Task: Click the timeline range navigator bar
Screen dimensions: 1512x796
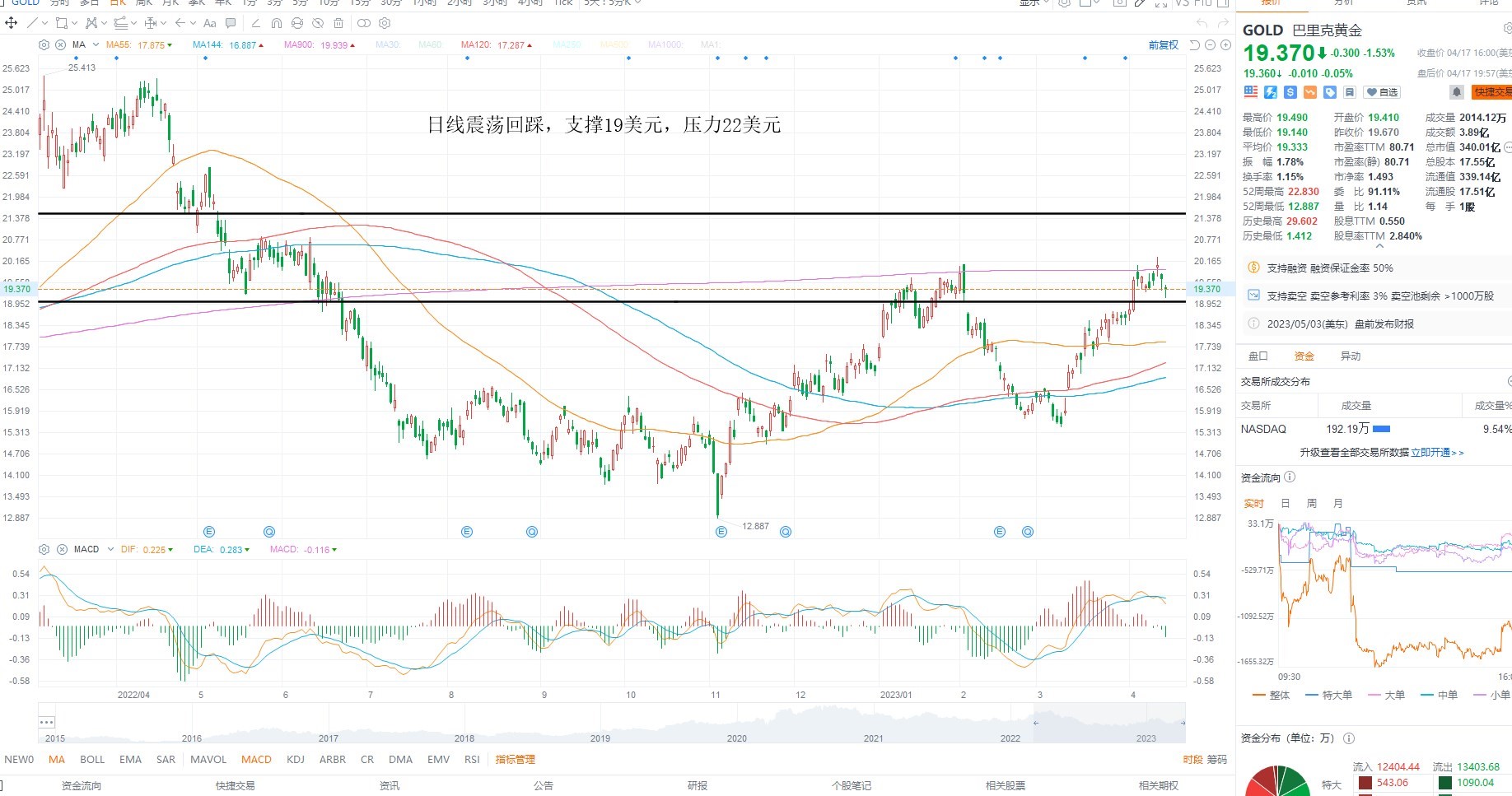Action: tap(612, 724)
